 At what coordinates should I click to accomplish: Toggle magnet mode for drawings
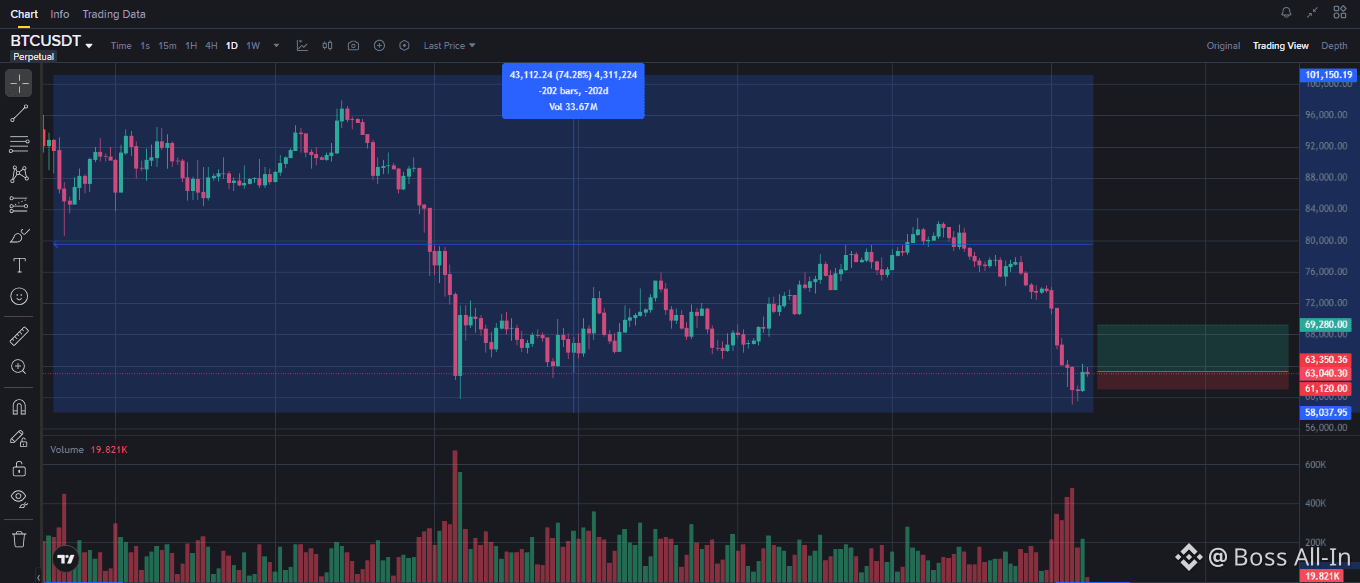click(18, 407)
